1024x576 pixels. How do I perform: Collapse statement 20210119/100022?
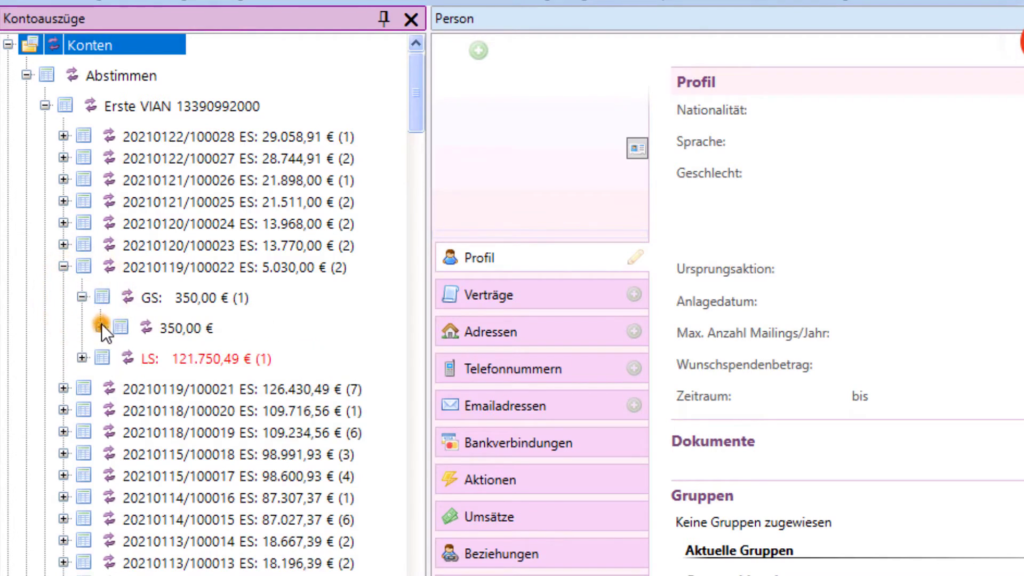point(63,266)
